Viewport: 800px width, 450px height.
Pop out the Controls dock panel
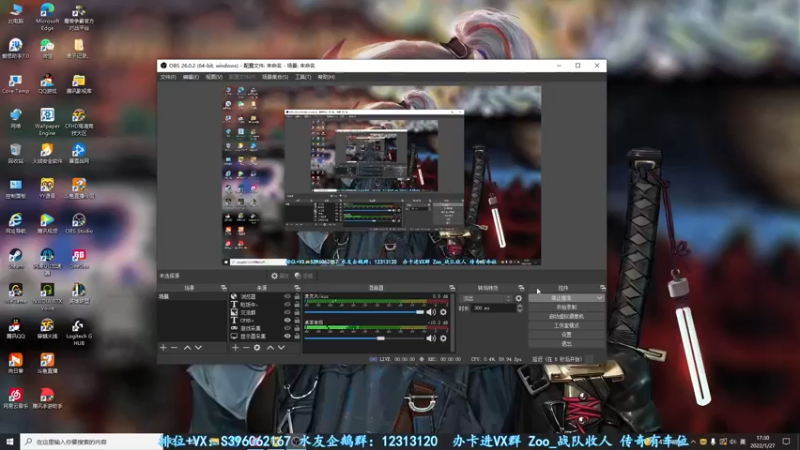click(603, 288)
